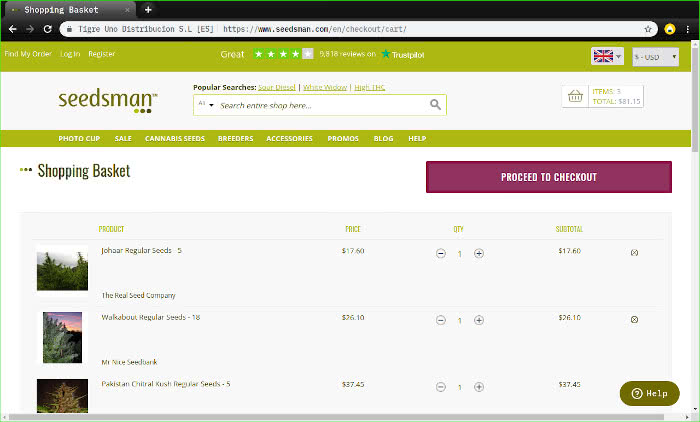The height and width of the screenshot is (422, 700).
Task: Decrease quantity of Pakistan Chitral Kush seeds
Action: tap(441, 387)
